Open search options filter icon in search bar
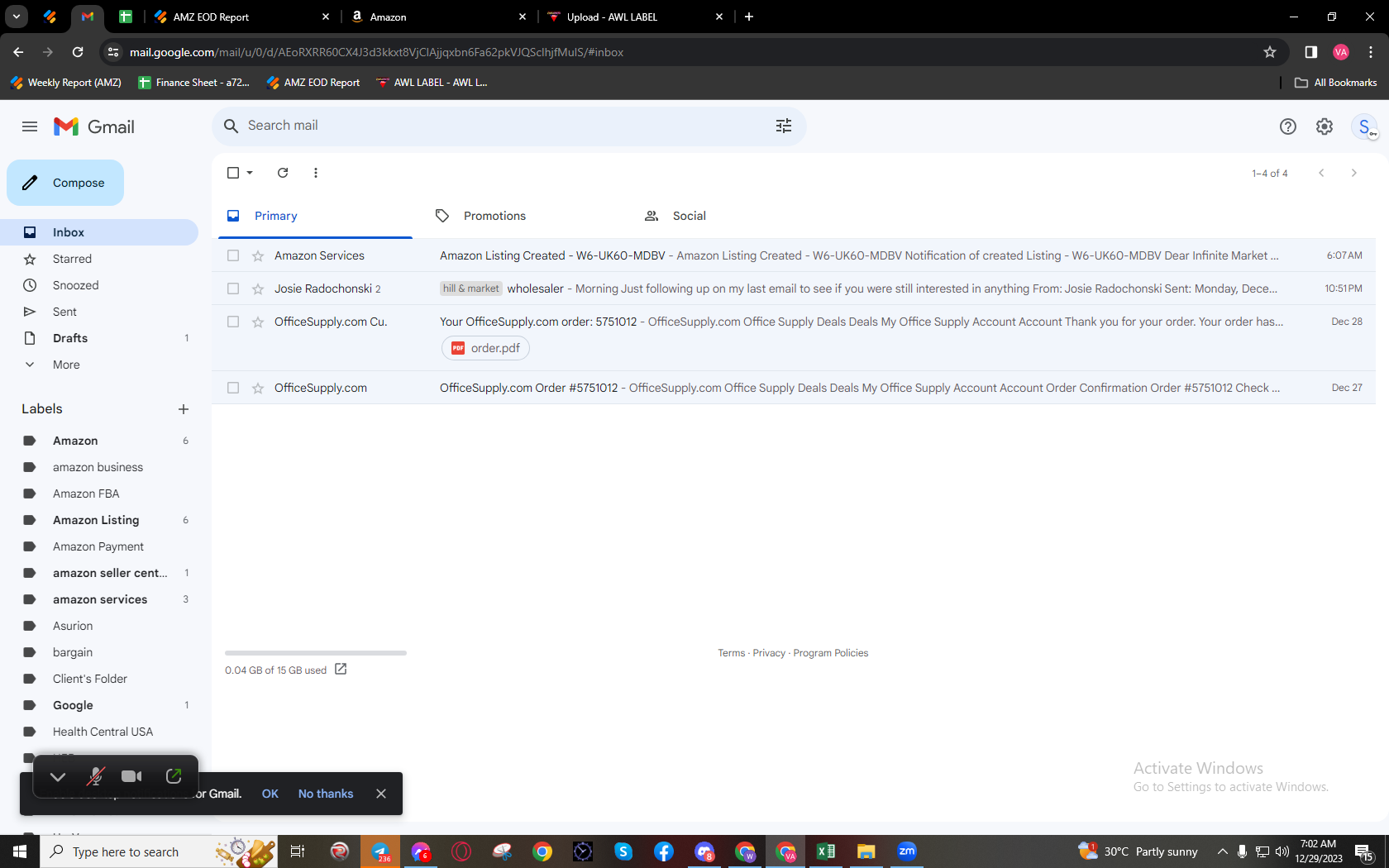This screenshot has width=1389, height=868. [x=783, y=126]
